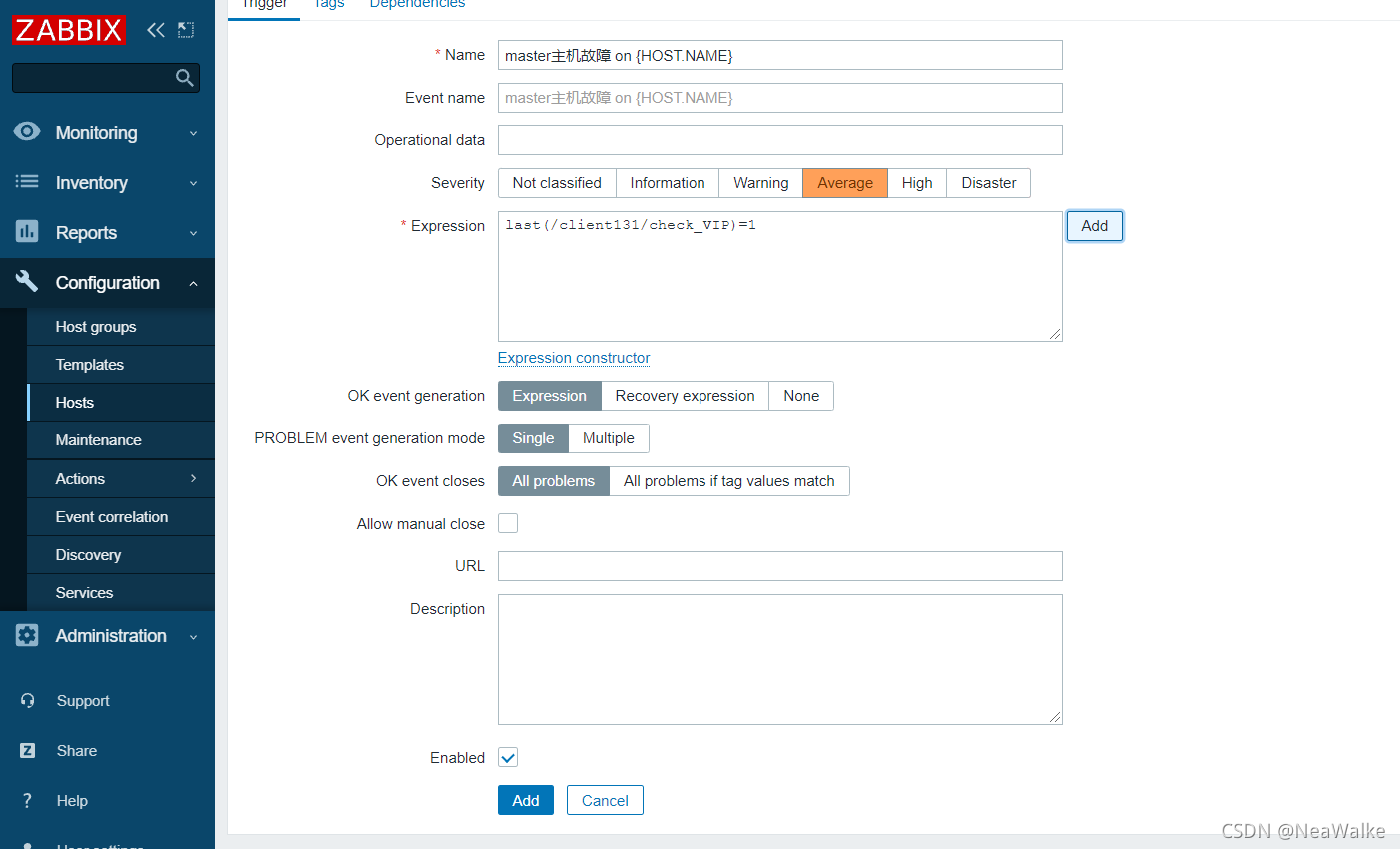
Task: Expand the Administration menu chevron
Action: (194, 636)
